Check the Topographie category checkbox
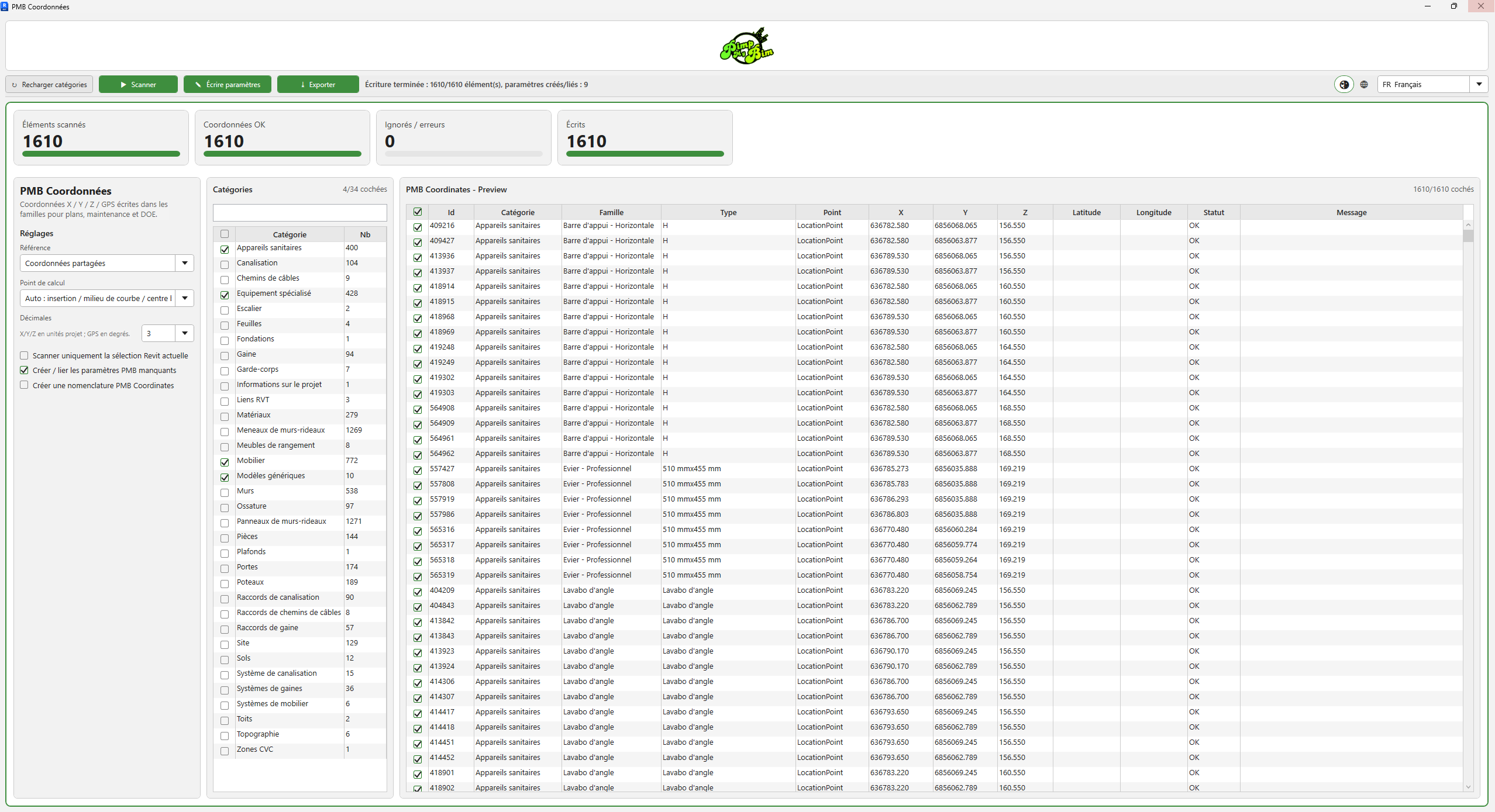 point(225,735)
